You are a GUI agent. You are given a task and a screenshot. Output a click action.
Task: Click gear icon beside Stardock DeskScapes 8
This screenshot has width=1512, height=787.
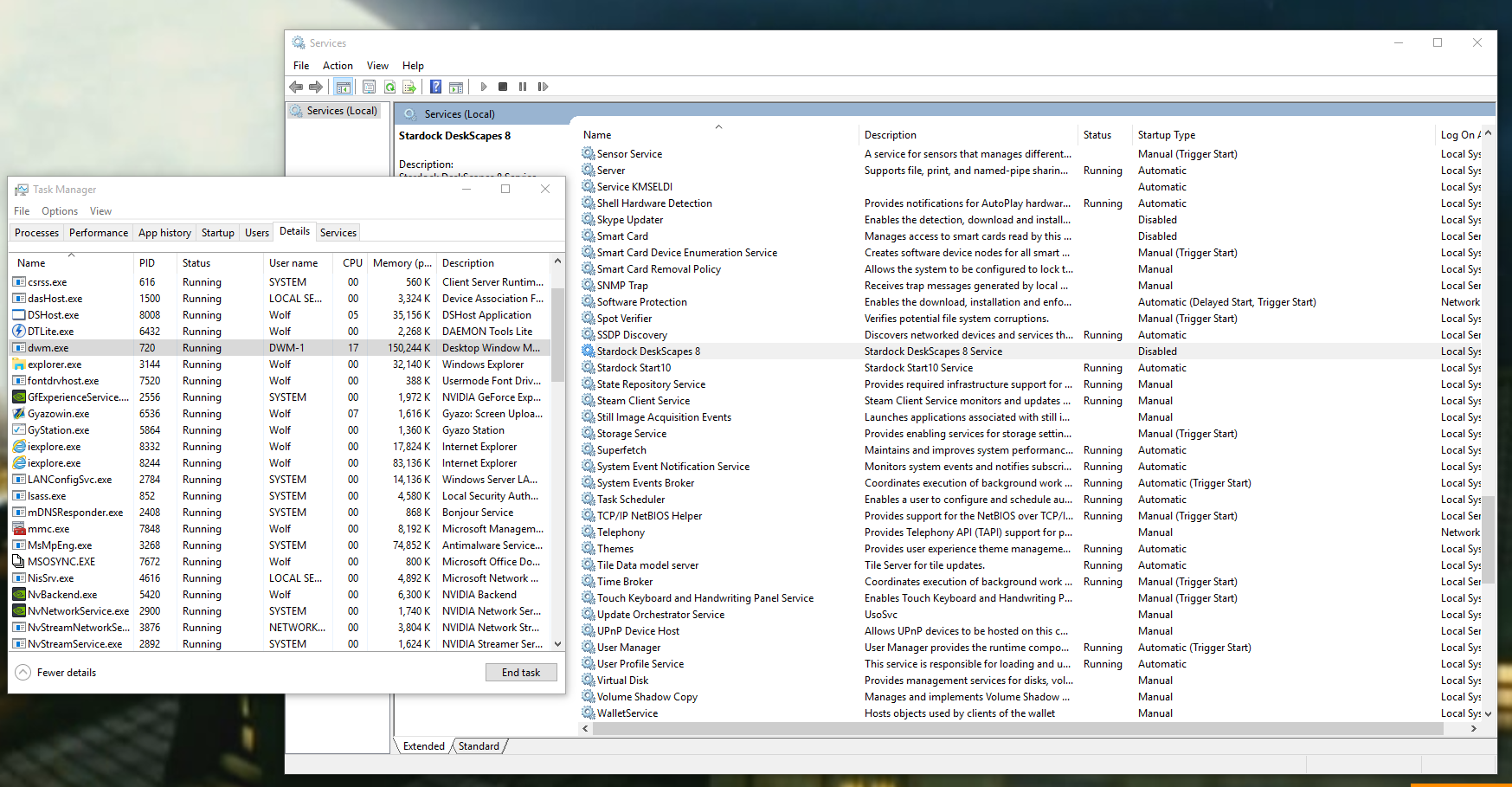589,351
